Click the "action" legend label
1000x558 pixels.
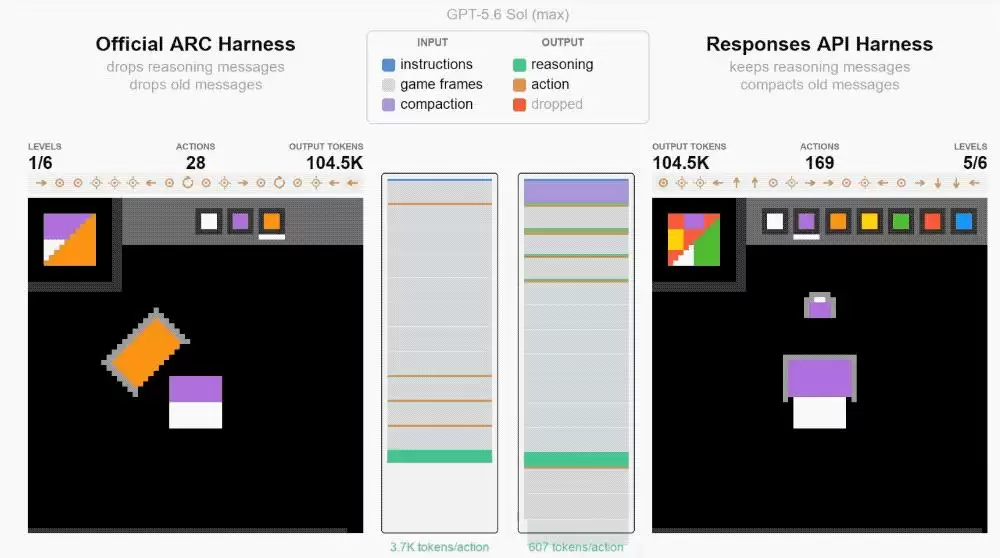[x=550, y=84]
